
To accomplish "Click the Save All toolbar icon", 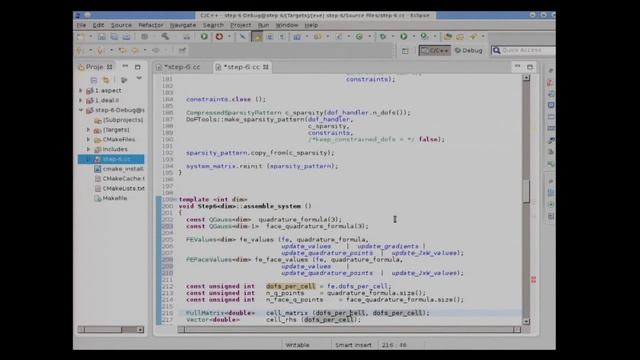I will [x=114, y=37].
